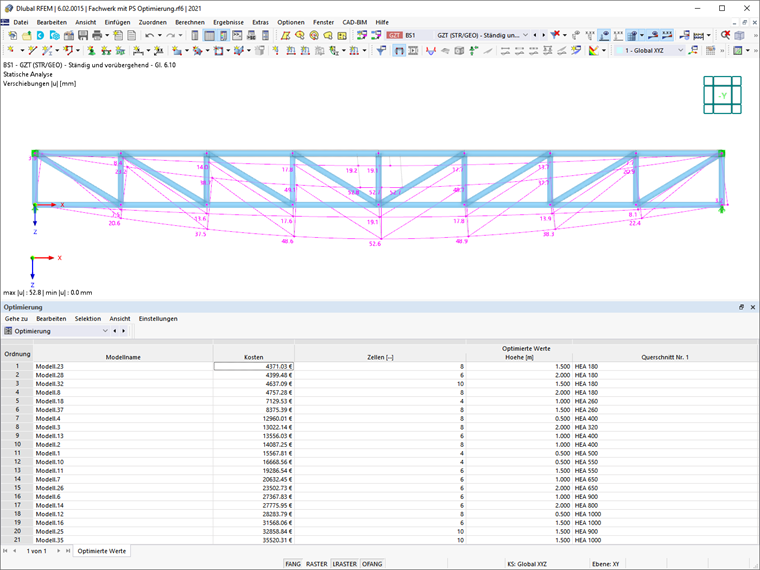
Task: Toggle the frame view mode icon
Action: pos(398,50)
